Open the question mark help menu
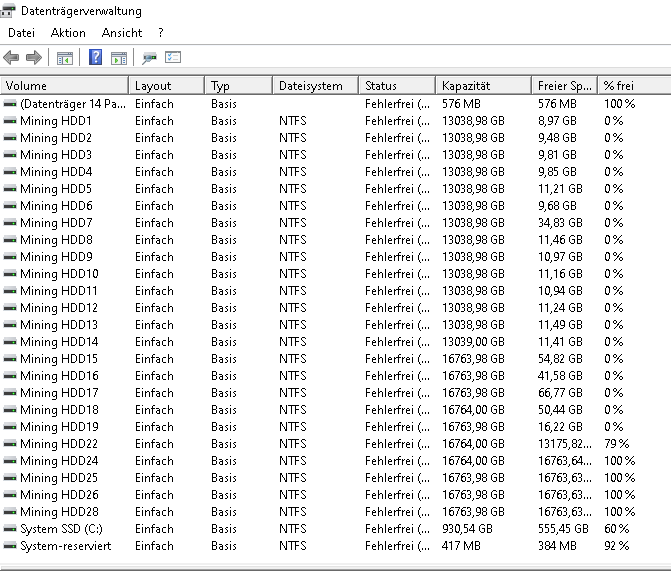 (160, 33)
